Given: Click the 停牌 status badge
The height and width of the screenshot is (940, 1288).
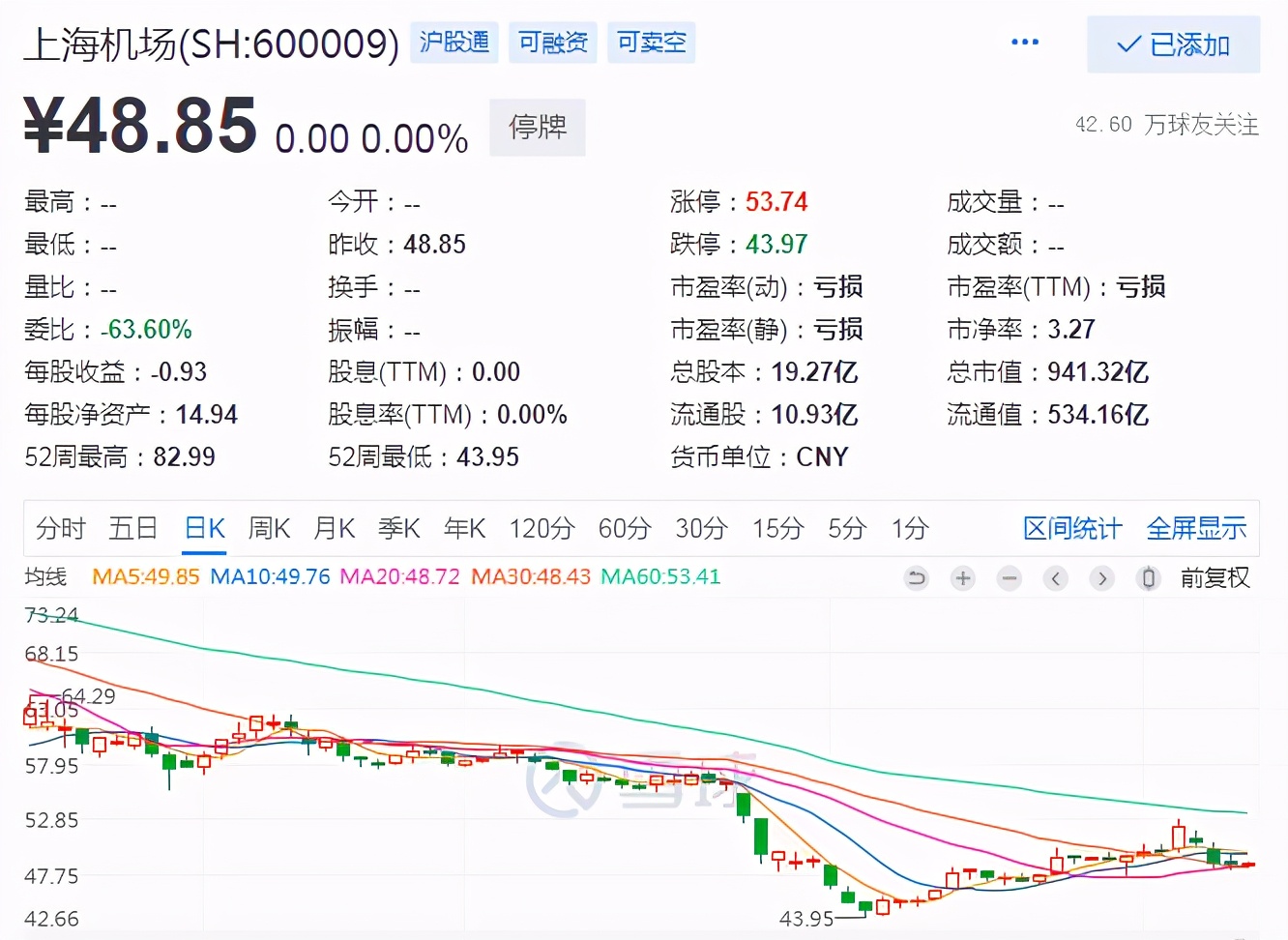Looking at the screenshot, I should pyautogui.click(x=537, y=127).
